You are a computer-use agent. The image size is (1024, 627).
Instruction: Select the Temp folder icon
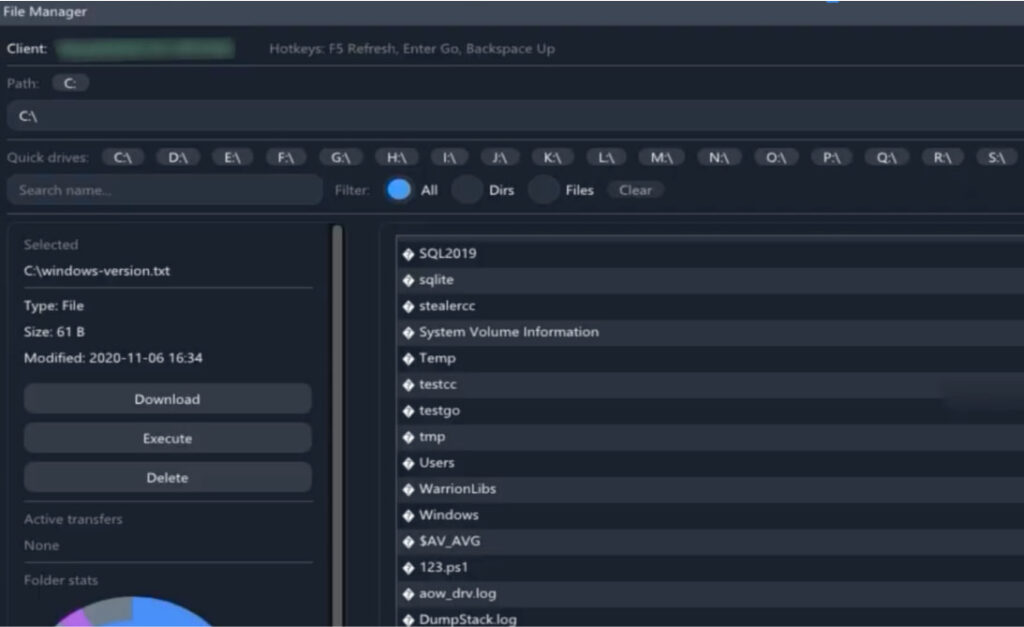[x=407, y=358]
